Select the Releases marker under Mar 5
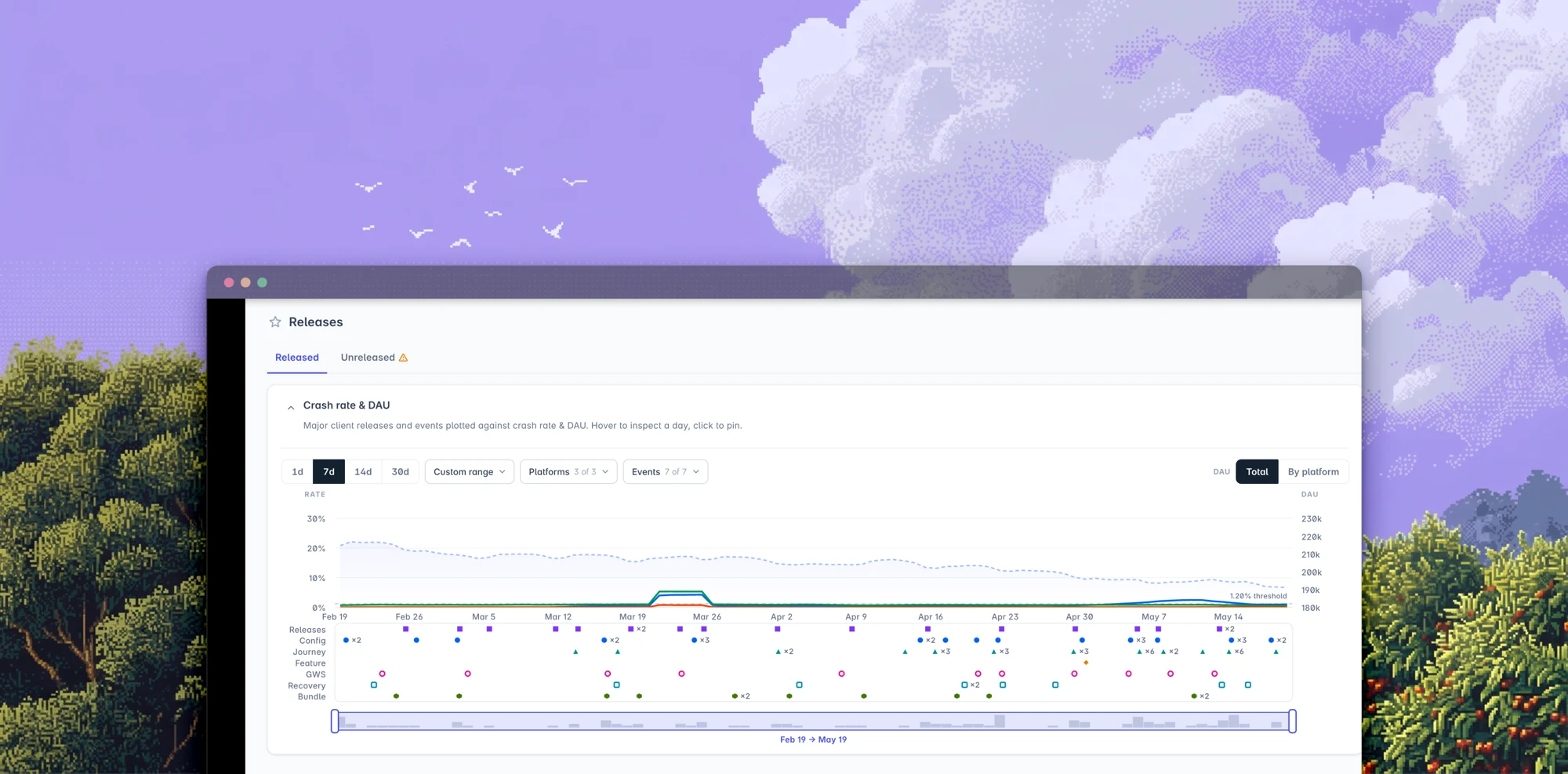Viewport: 1568px width, 774px height. (x=489, y=629)
